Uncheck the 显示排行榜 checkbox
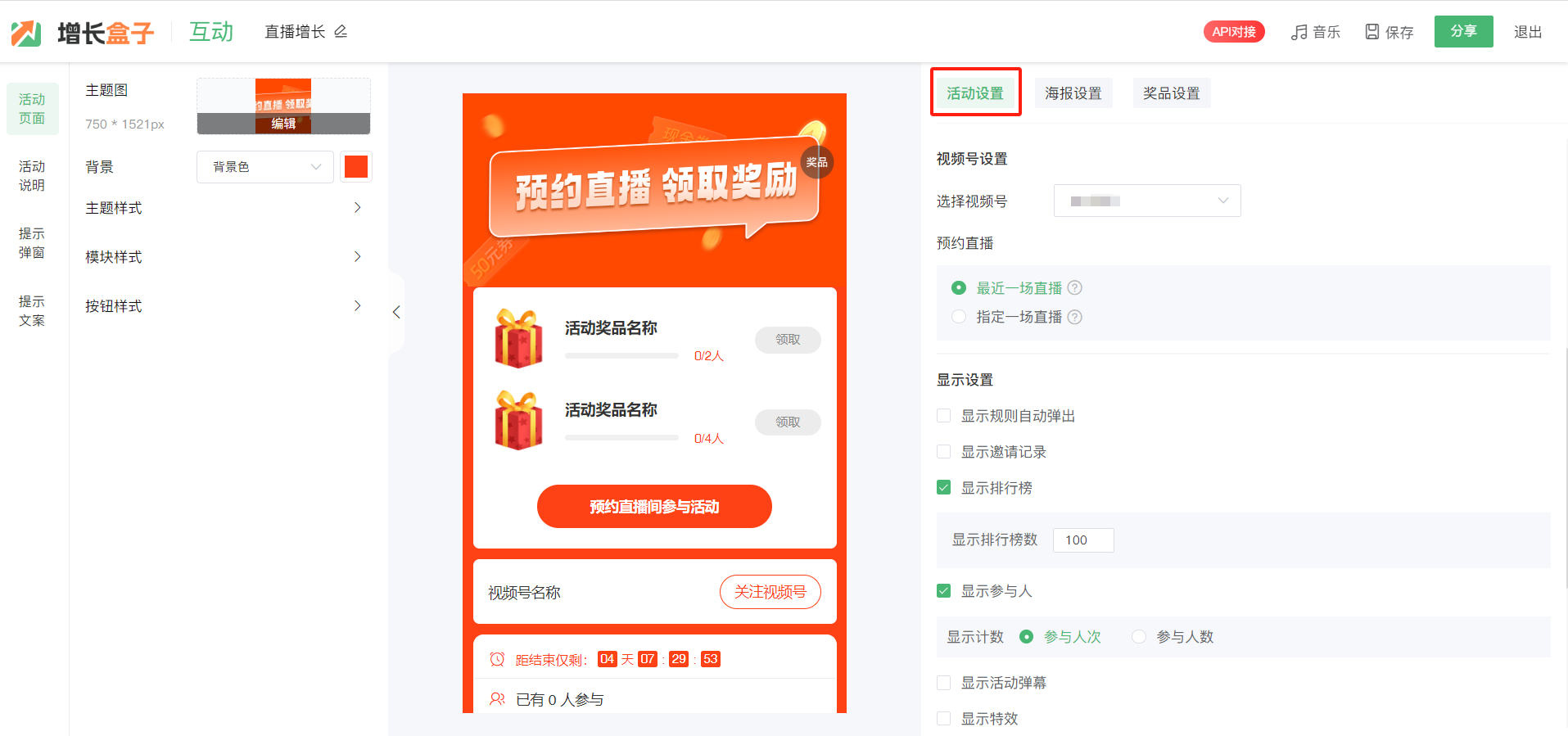This screenshot has height=736, width=1568. (x=944, y=488)
